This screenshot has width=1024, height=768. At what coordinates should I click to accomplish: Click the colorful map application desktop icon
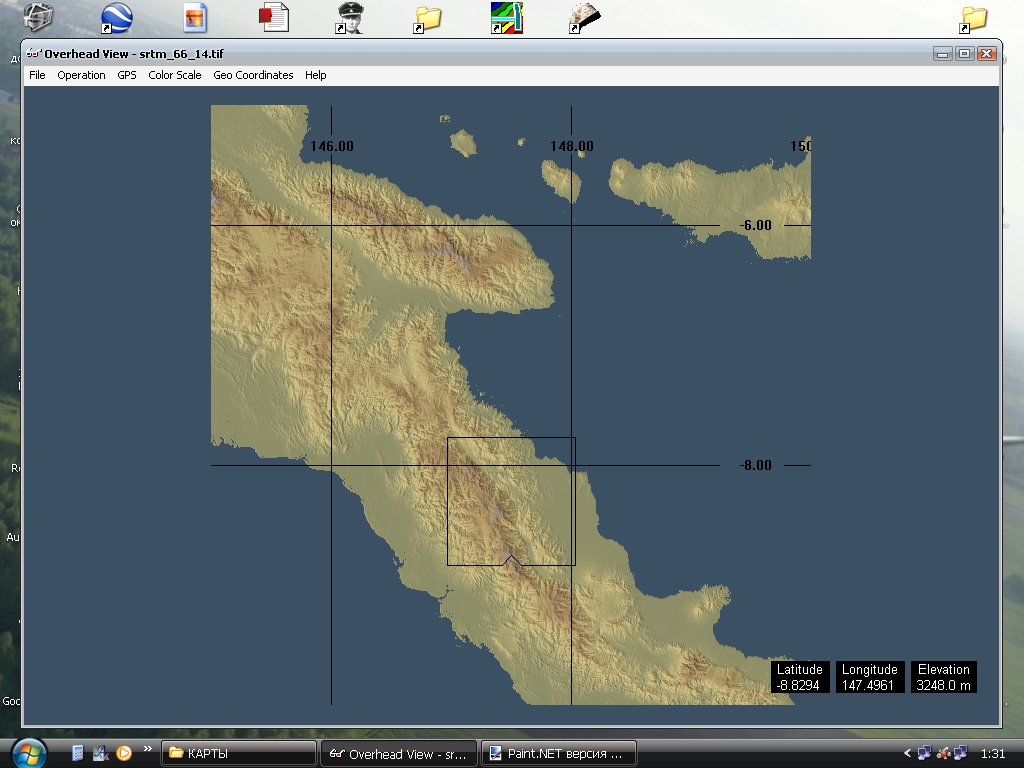506,18
